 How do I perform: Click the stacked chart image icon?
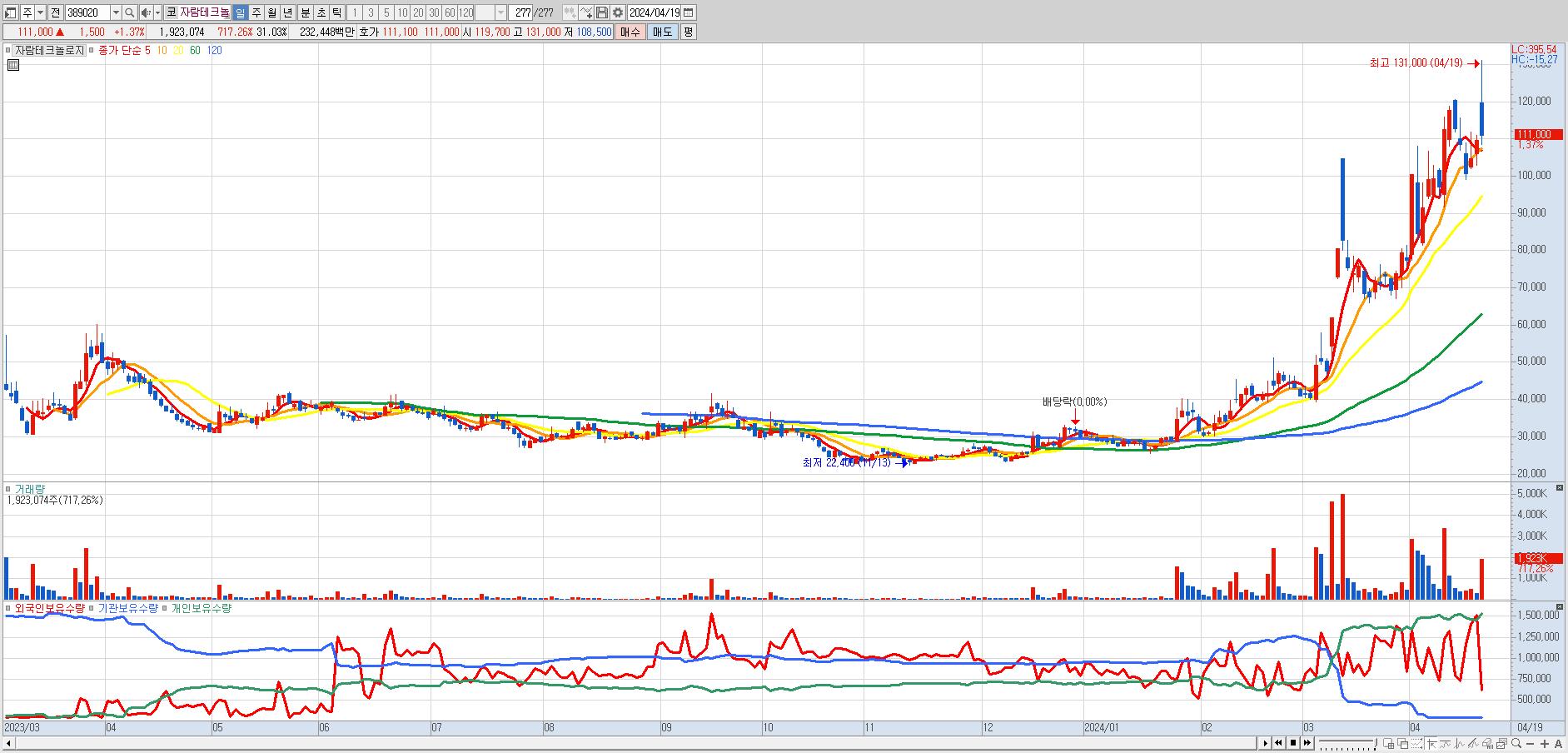pos(1501,743)
